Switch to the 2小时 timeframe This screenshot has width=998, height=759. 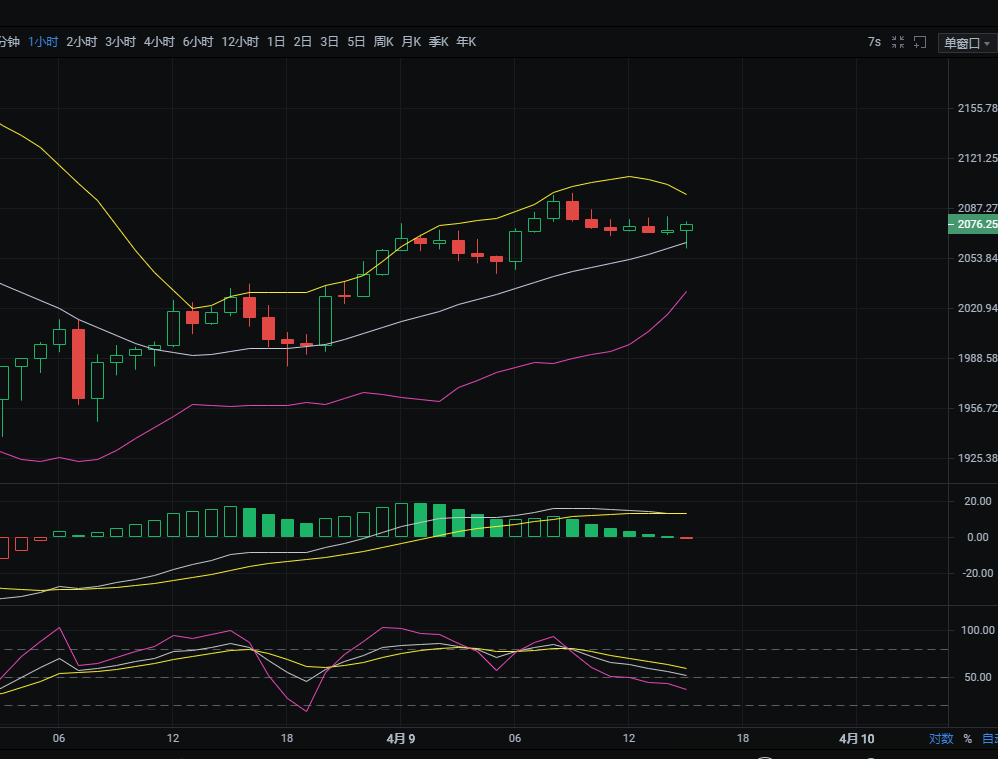[81, 42]
